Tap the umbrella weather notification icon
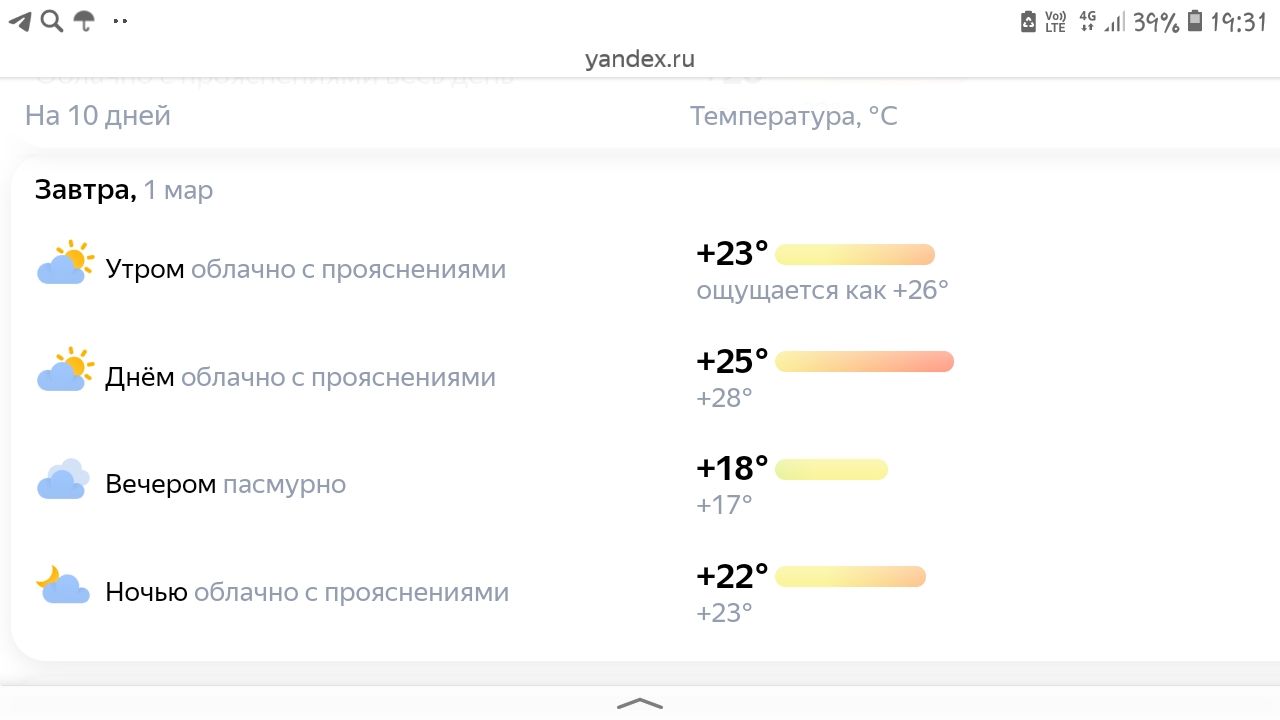 pos(85,21)
